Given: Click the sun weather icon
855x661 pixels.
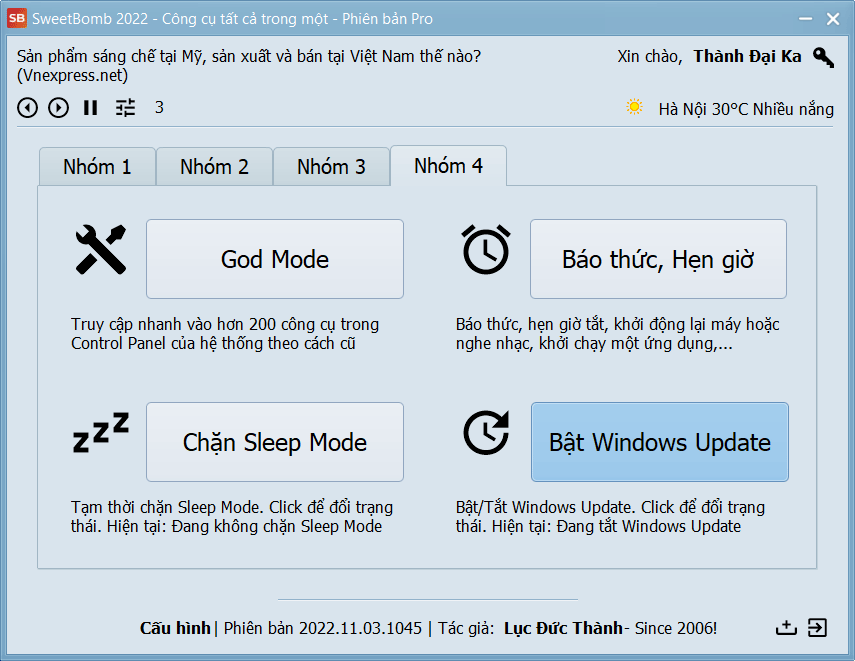Looking at the screenshot, I should tap(634, 107).
